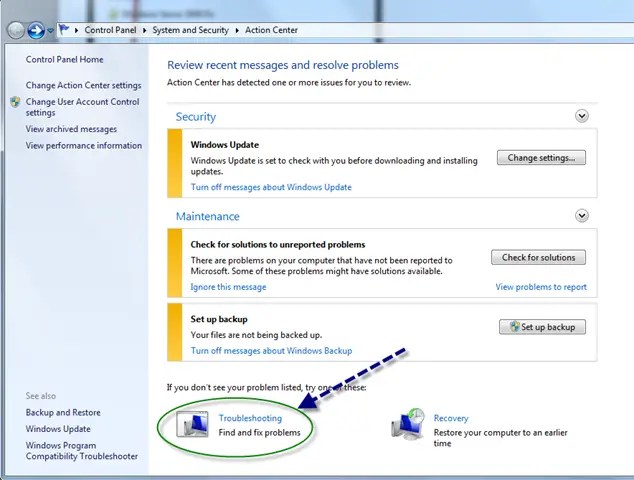
Task: Open View archived messages link
Action: pyautogui.click(x=71, y=129)
